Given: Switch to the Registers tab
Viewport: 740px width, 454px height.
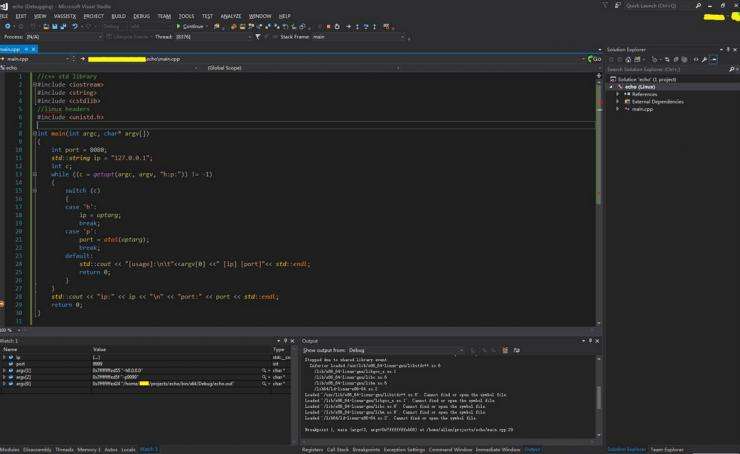Looking at the screenshot, I should [x=312, y=449].
